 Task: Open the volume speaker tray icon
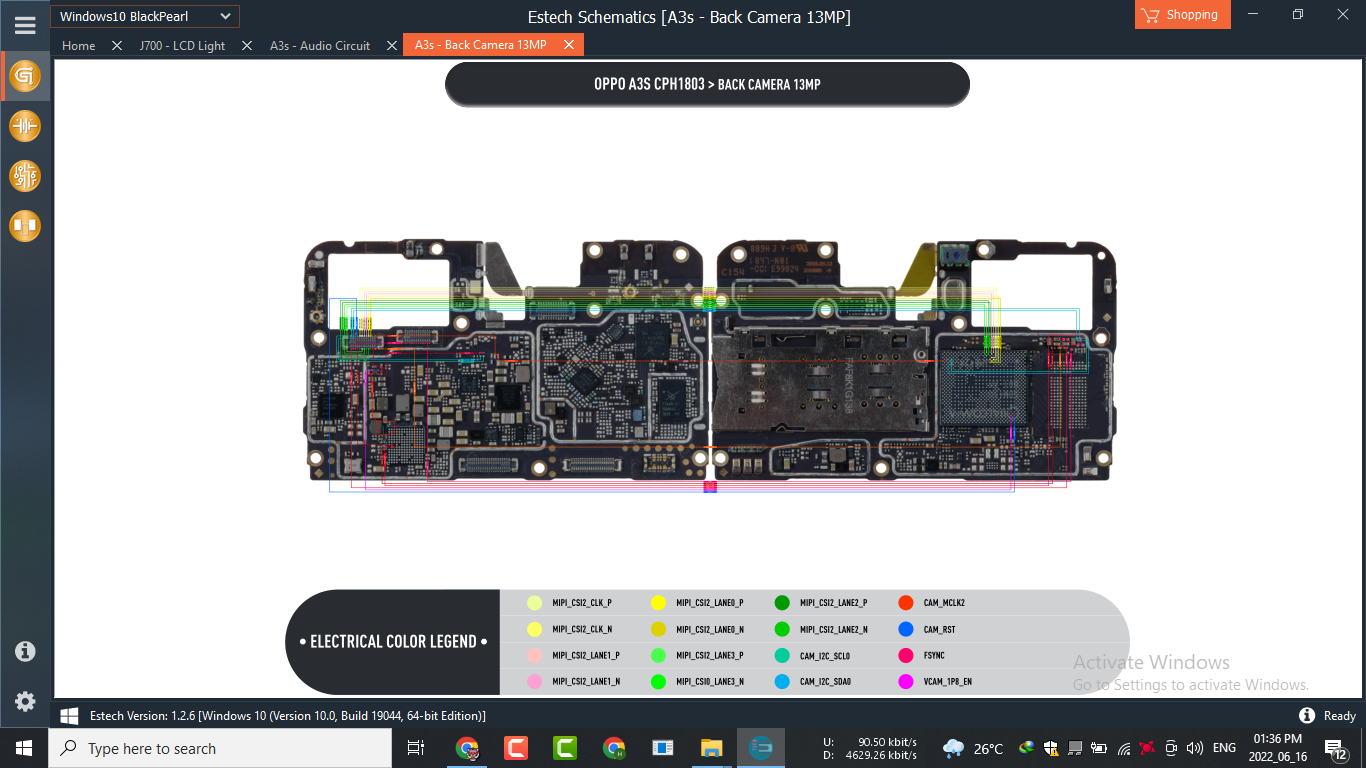(x=1194, y=748)
